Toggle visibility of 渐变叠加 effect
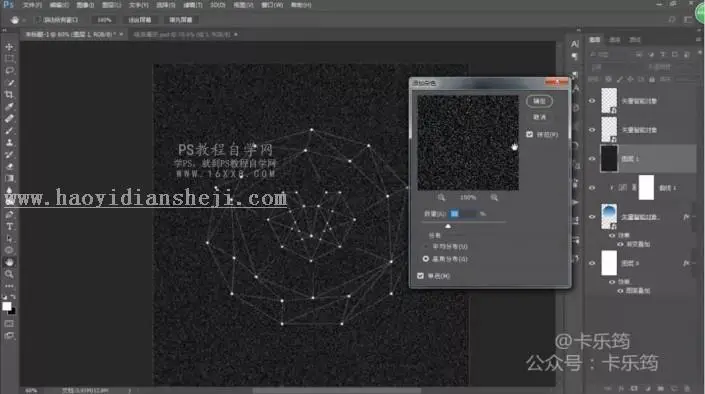 (x=620, y=244)
